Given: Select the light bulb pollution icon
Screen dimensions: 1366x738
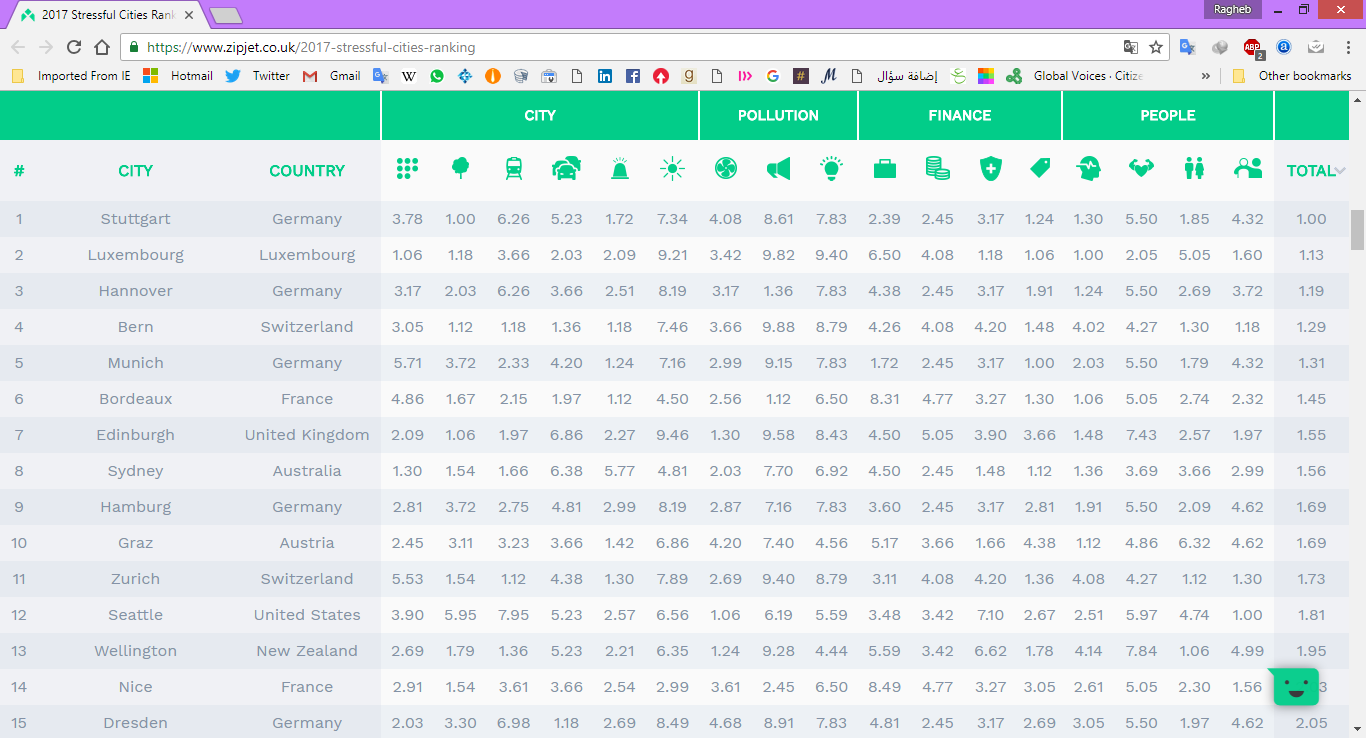Looking at the screenshot, I should pos(831,170).
